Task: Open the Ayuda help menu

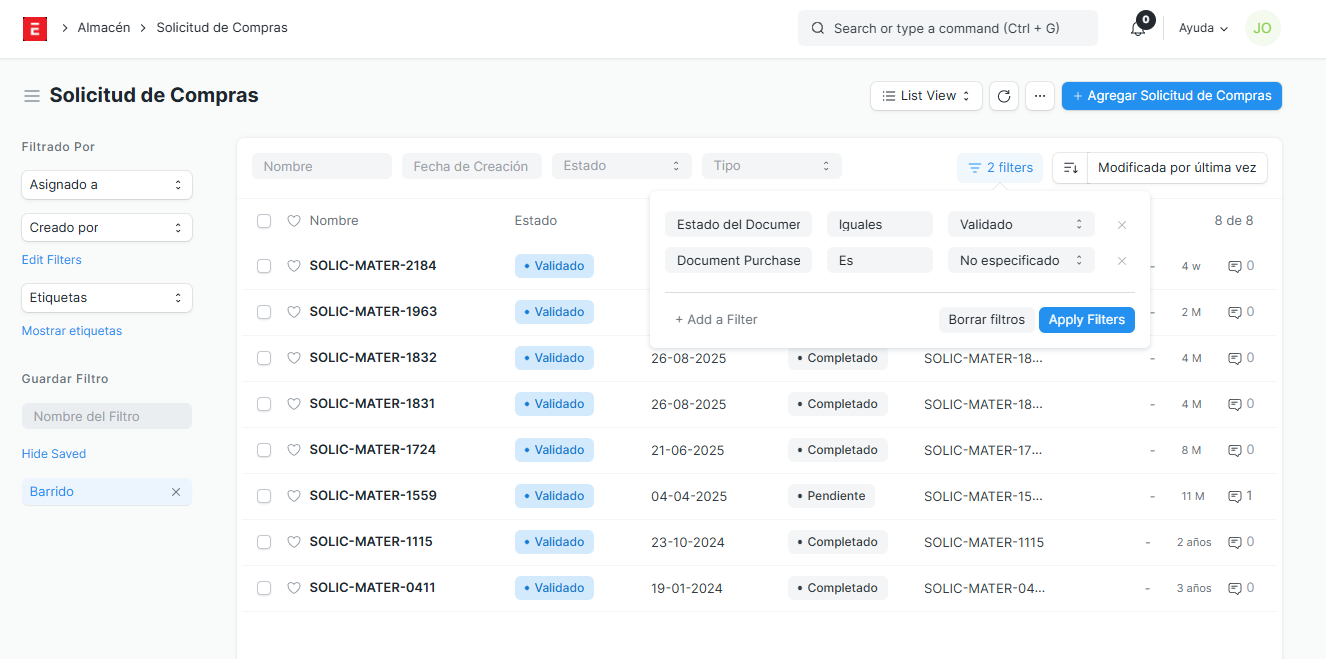Action: [x=1203, y=28]
